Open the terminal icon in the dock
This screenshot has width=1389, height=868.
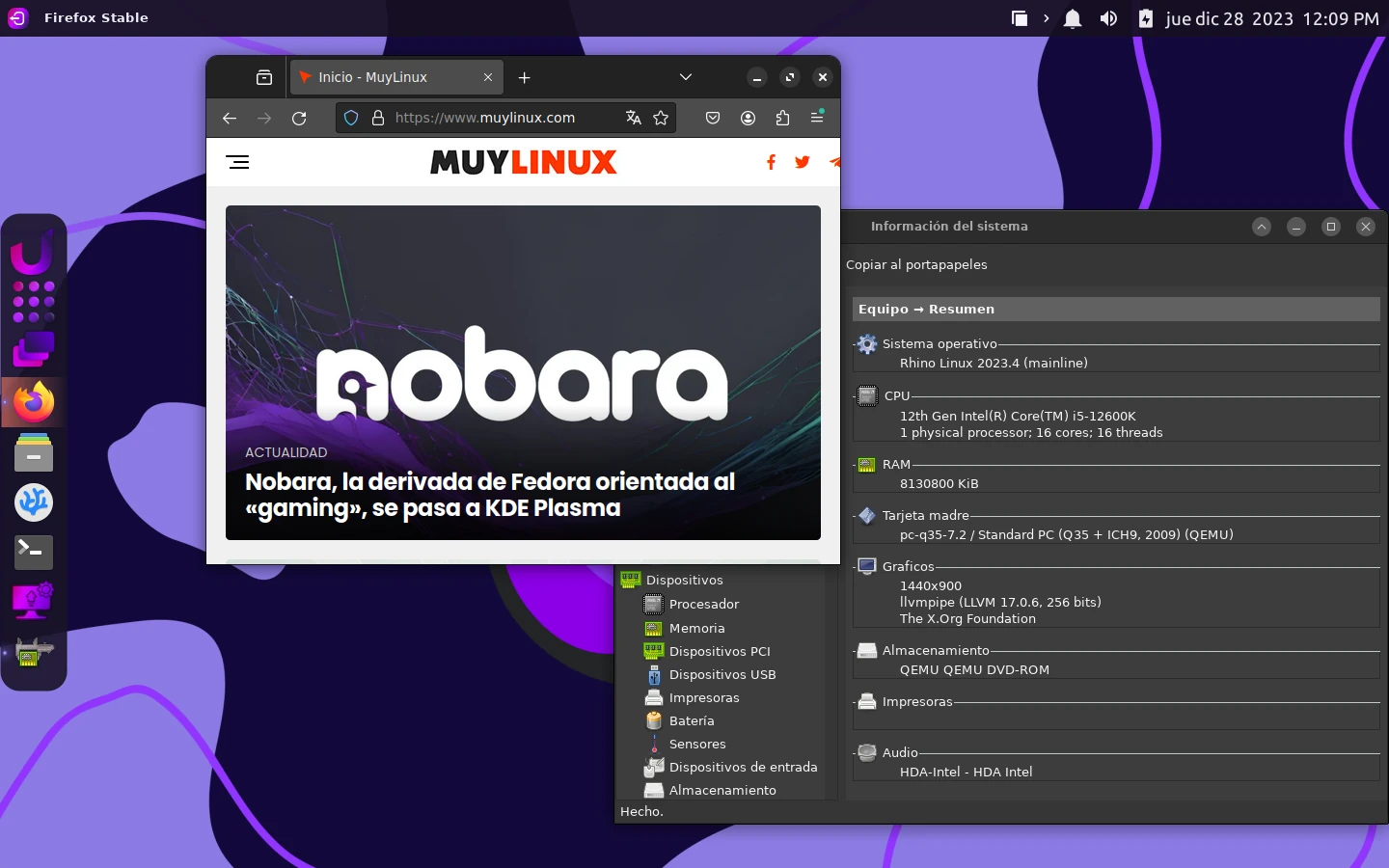pyautogui.click(x=34, y=552)
